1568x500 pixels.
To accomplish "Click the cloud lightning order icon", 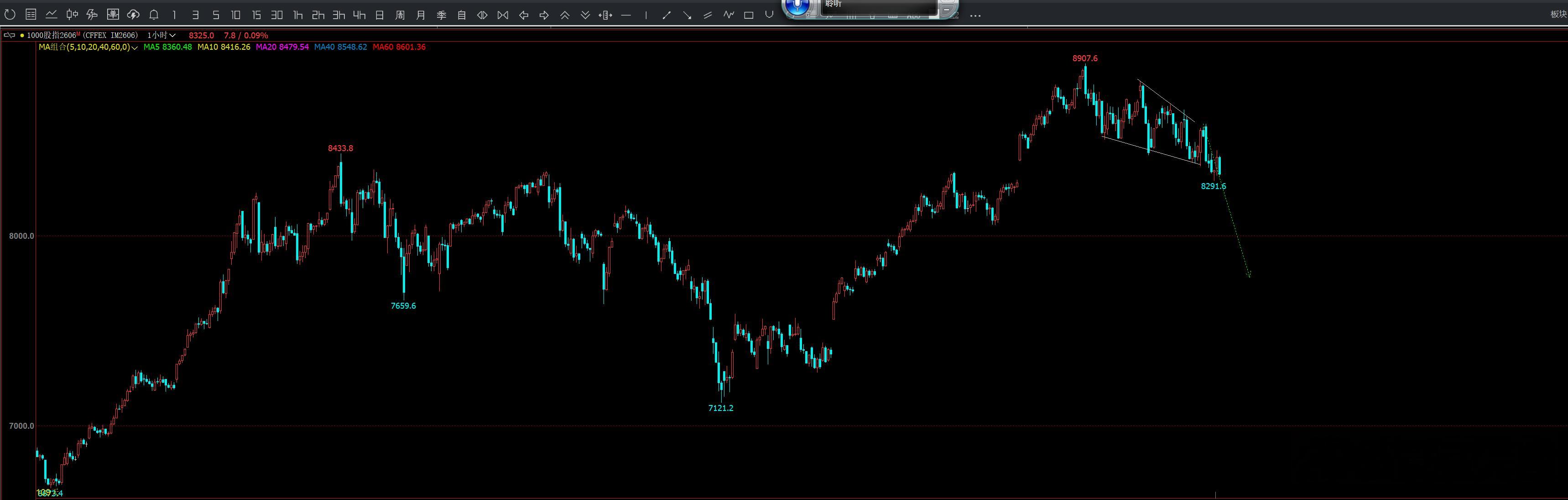I will tap(133, 15).
